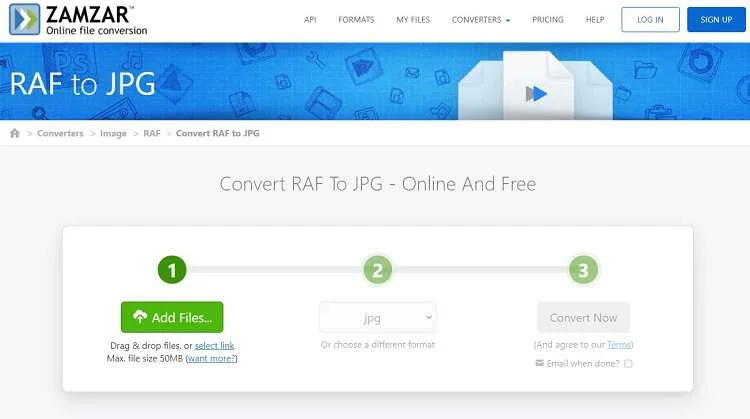Image resolution: width=750 pixels, height=419 pixels.
Task: Open the Pricing page
Action: (x=548, y=20)
